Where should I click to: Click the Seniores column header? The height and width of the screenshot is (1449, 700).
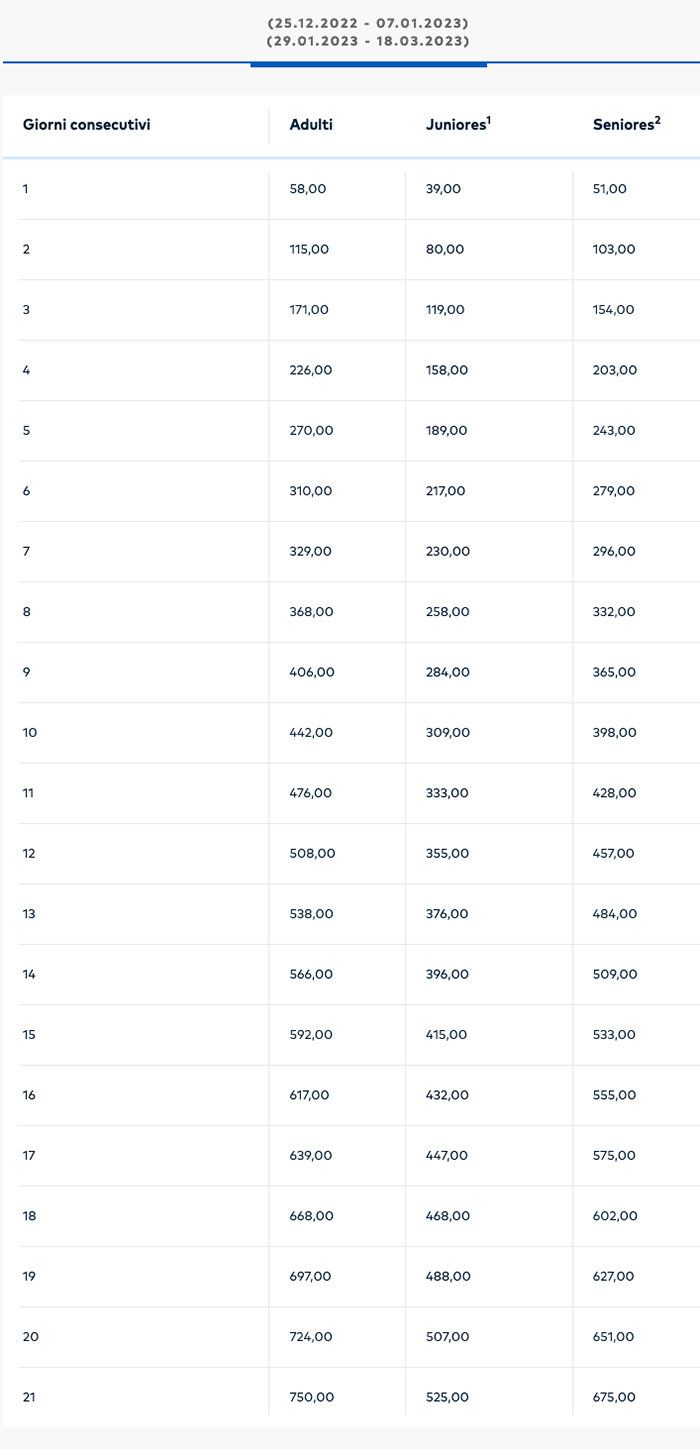coord(623,125)
